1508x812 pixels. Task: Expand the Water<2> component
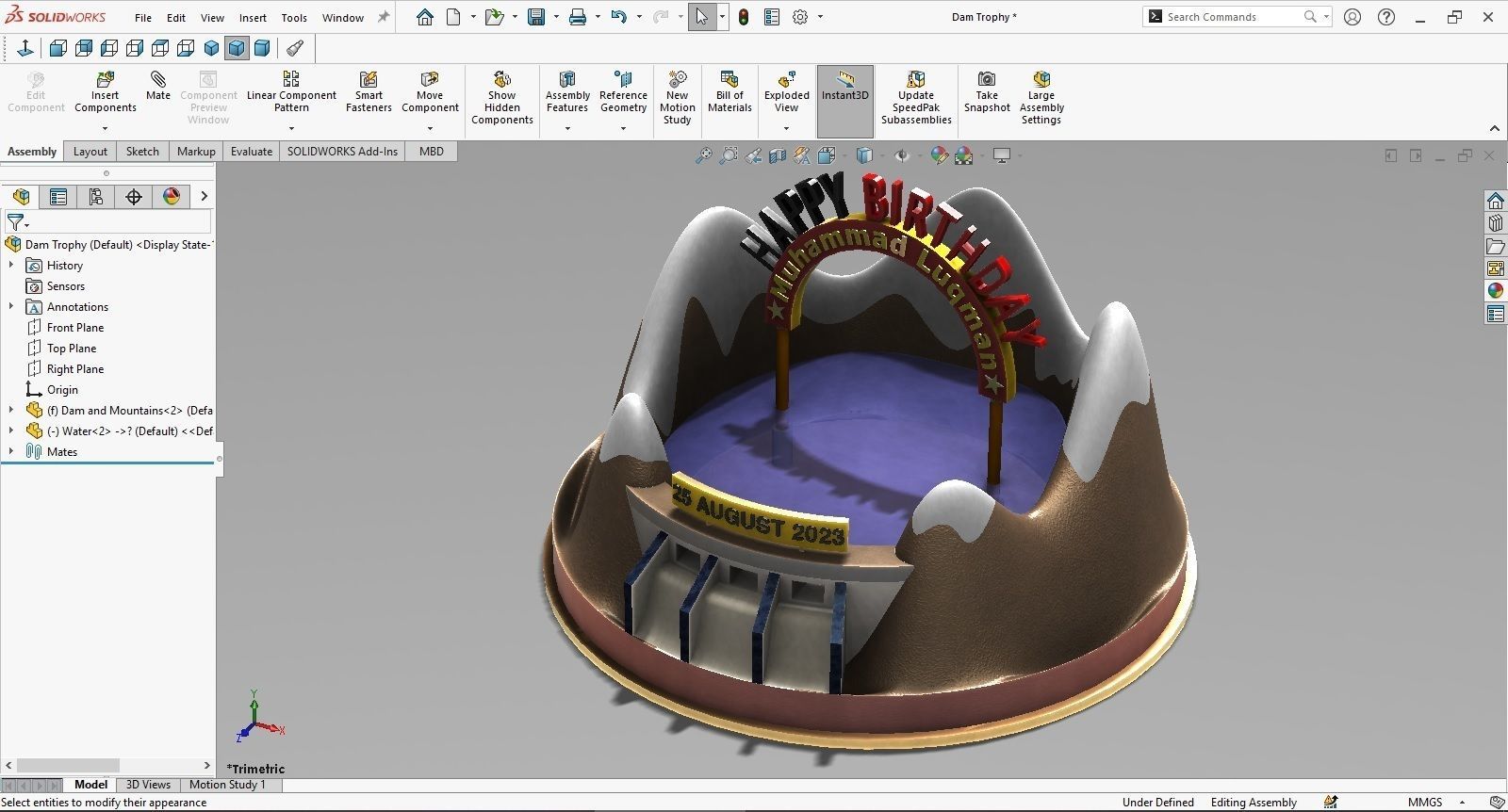point(11,431)
